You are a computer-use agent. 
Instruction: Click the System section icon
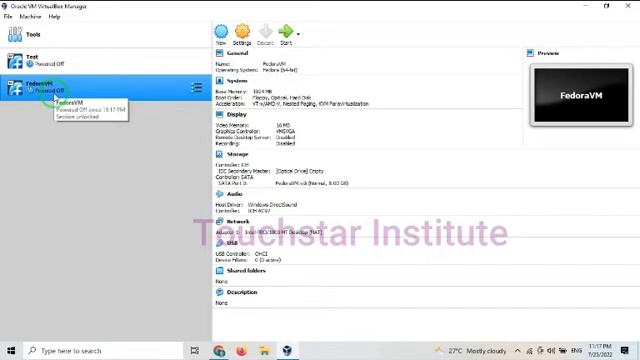coord(220,81)
